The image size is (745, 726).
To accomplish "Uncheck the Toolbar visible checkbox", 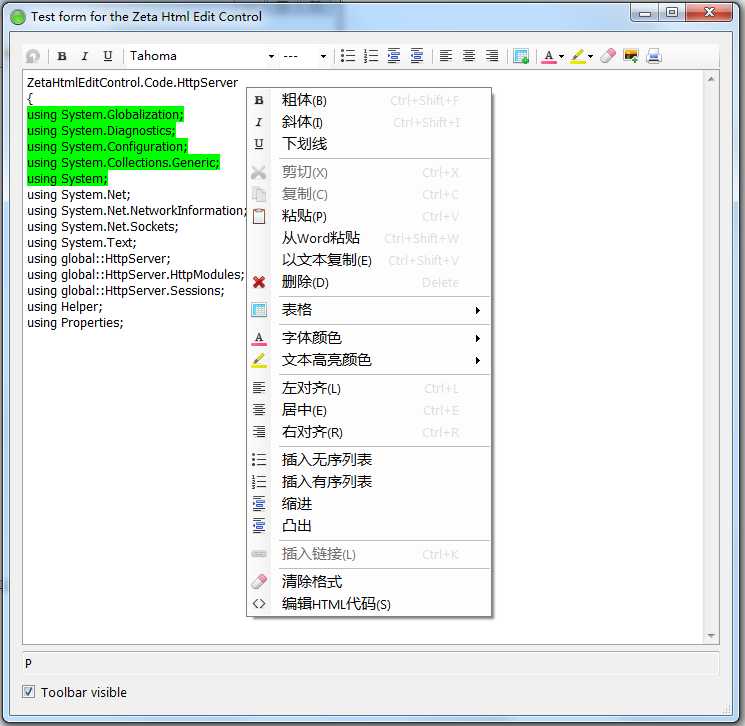I will tap(29, 692).
